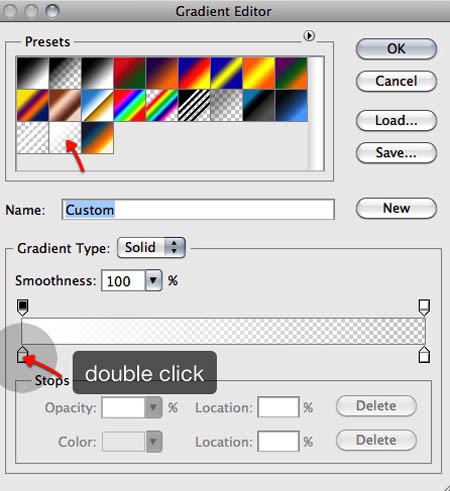This screenshot has height=491, width=450.
Task: Open the Presets flyout menu arrow
Action: [x=309, y=35]
